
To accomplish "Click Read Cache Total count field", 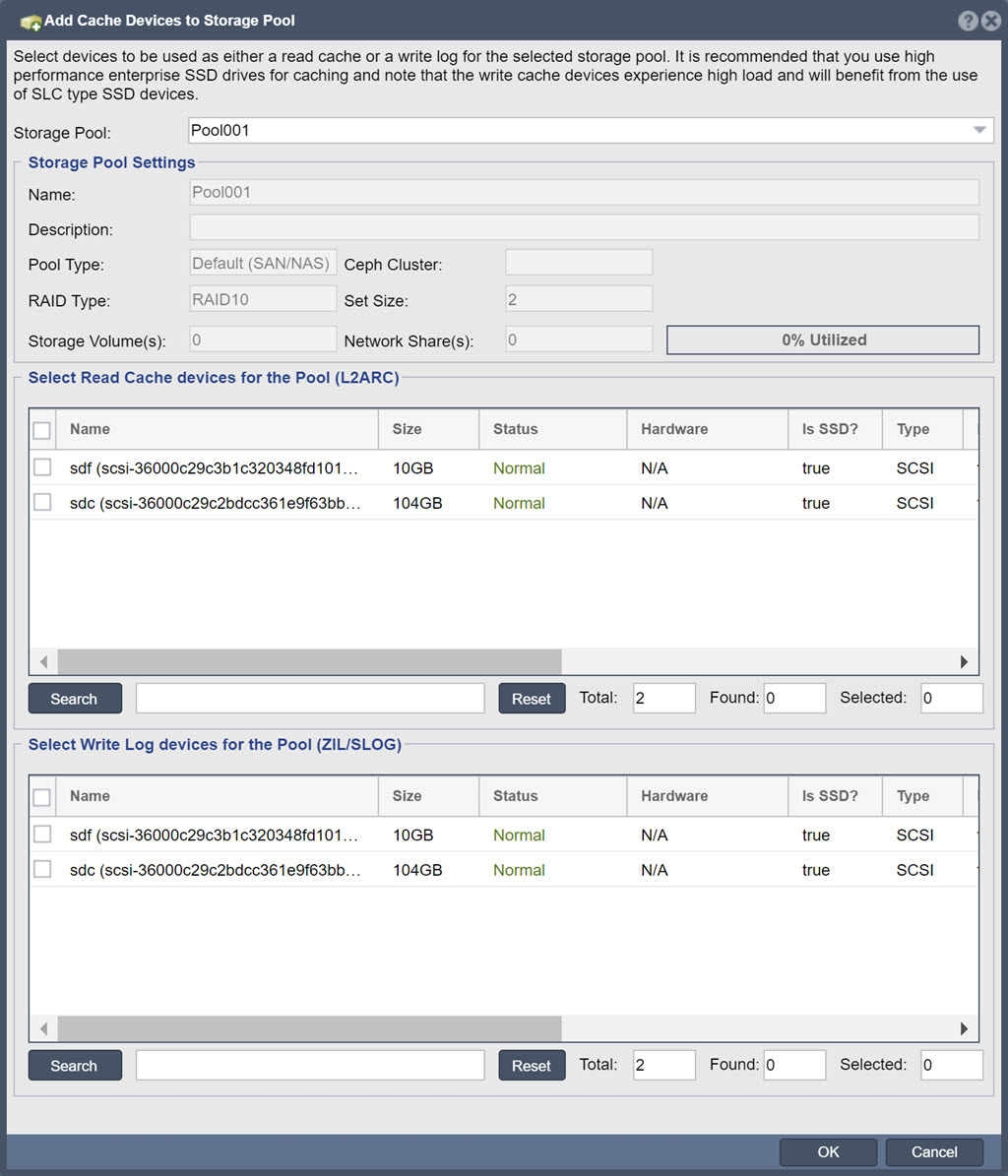I will tap(663, 699).
